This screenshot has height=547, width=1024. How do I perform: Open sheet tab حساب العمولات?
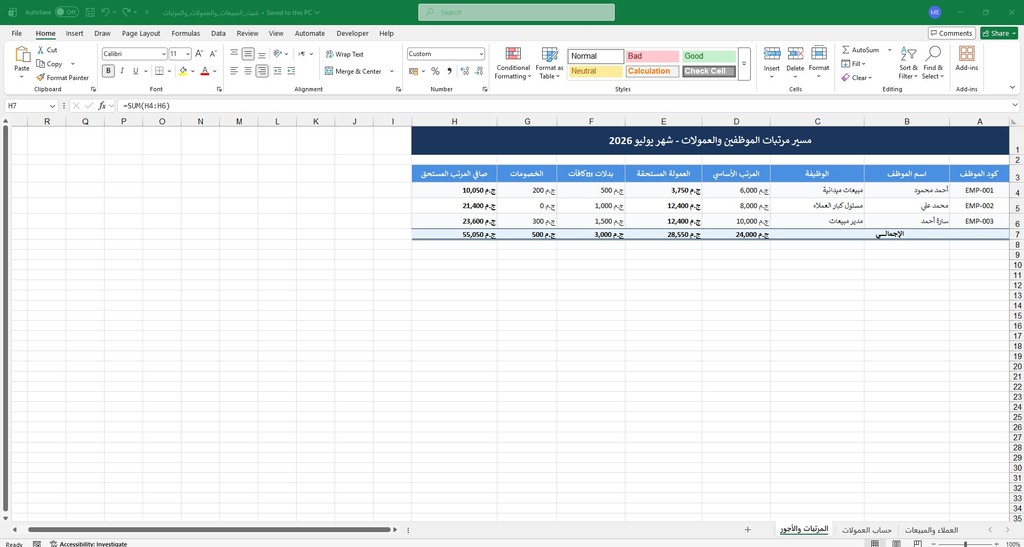867,529
